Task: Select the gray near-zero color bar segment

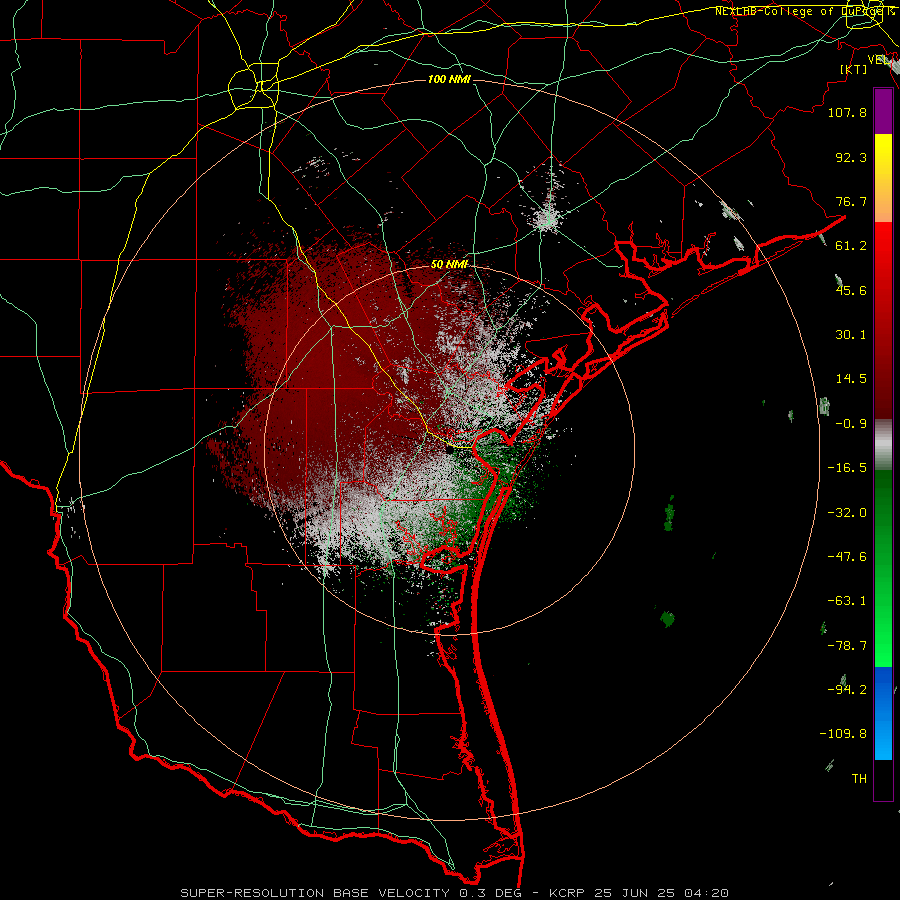Action: click(x=883, y=445)
